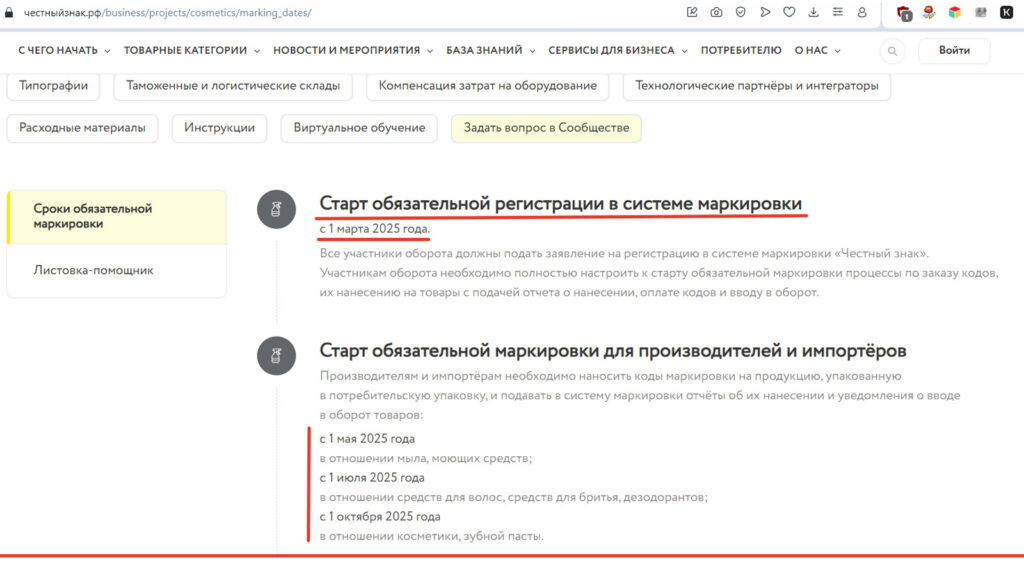Click the K profile avatar icon
This screenshot has height=576, width=1024.
point(1005,13)
